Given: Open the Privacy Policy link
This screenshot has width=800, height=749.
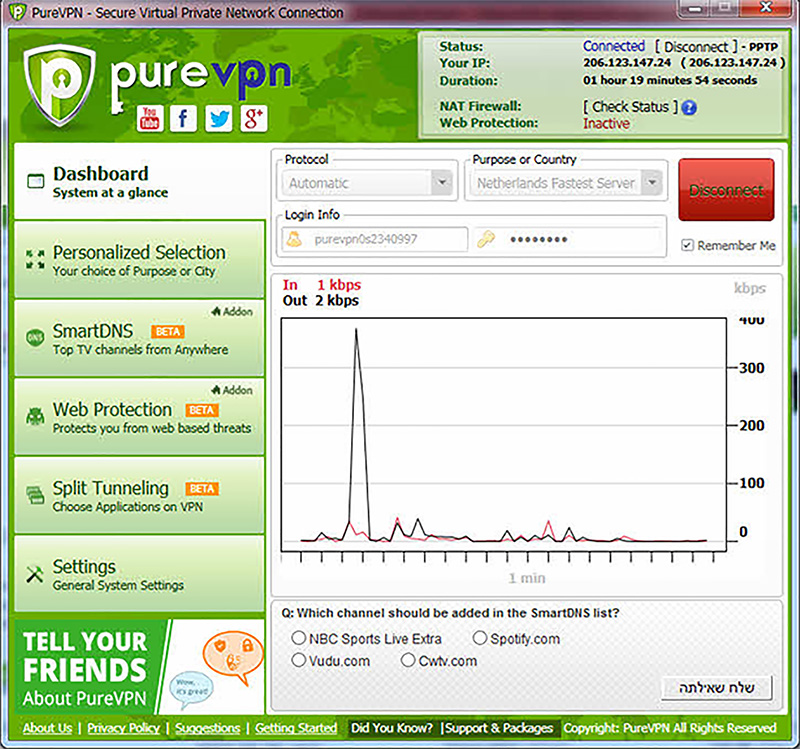Looking at the screenshot, I should 123,728.
